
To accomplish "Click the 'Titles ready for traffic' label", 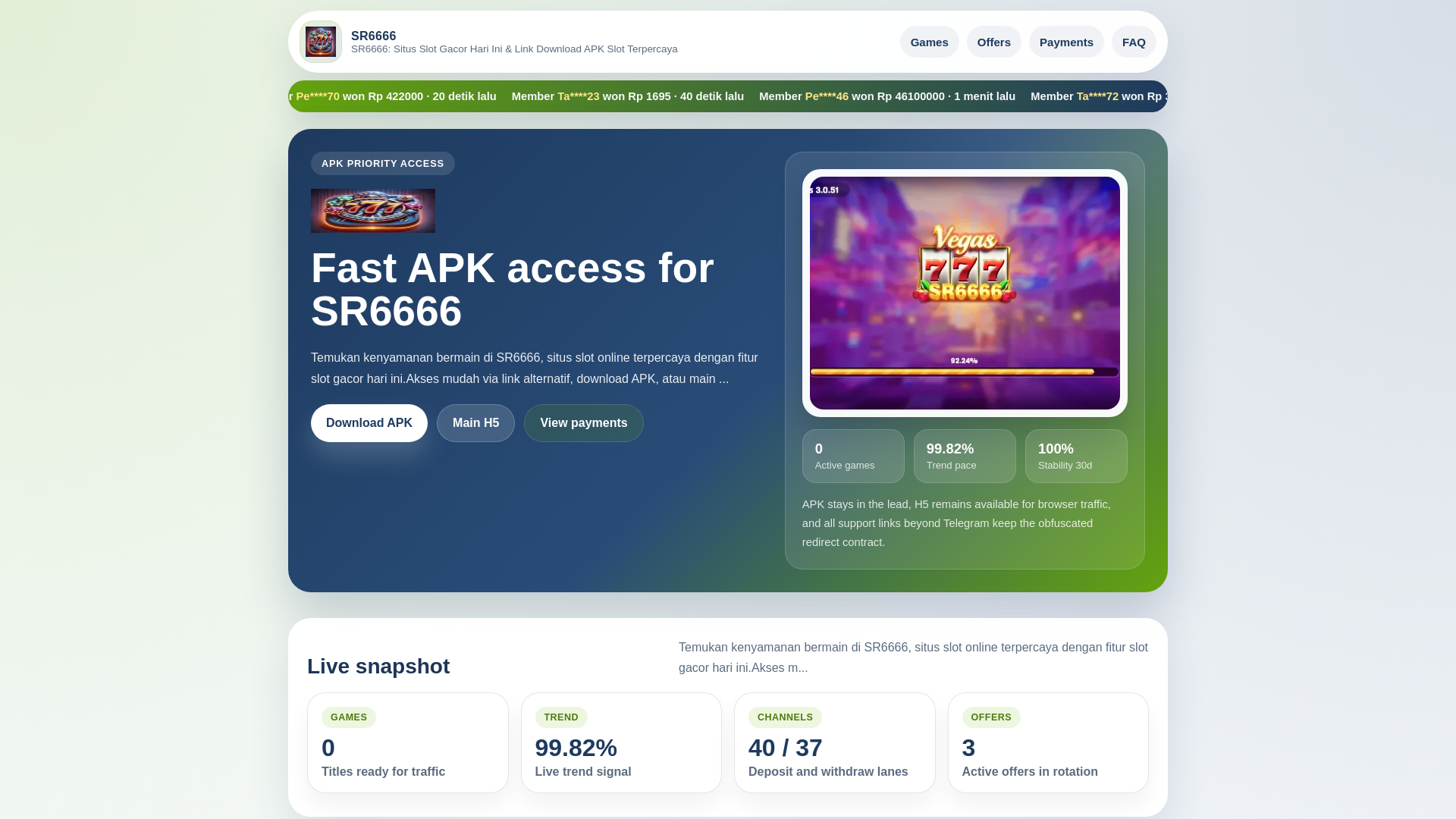I will [383, 772].
